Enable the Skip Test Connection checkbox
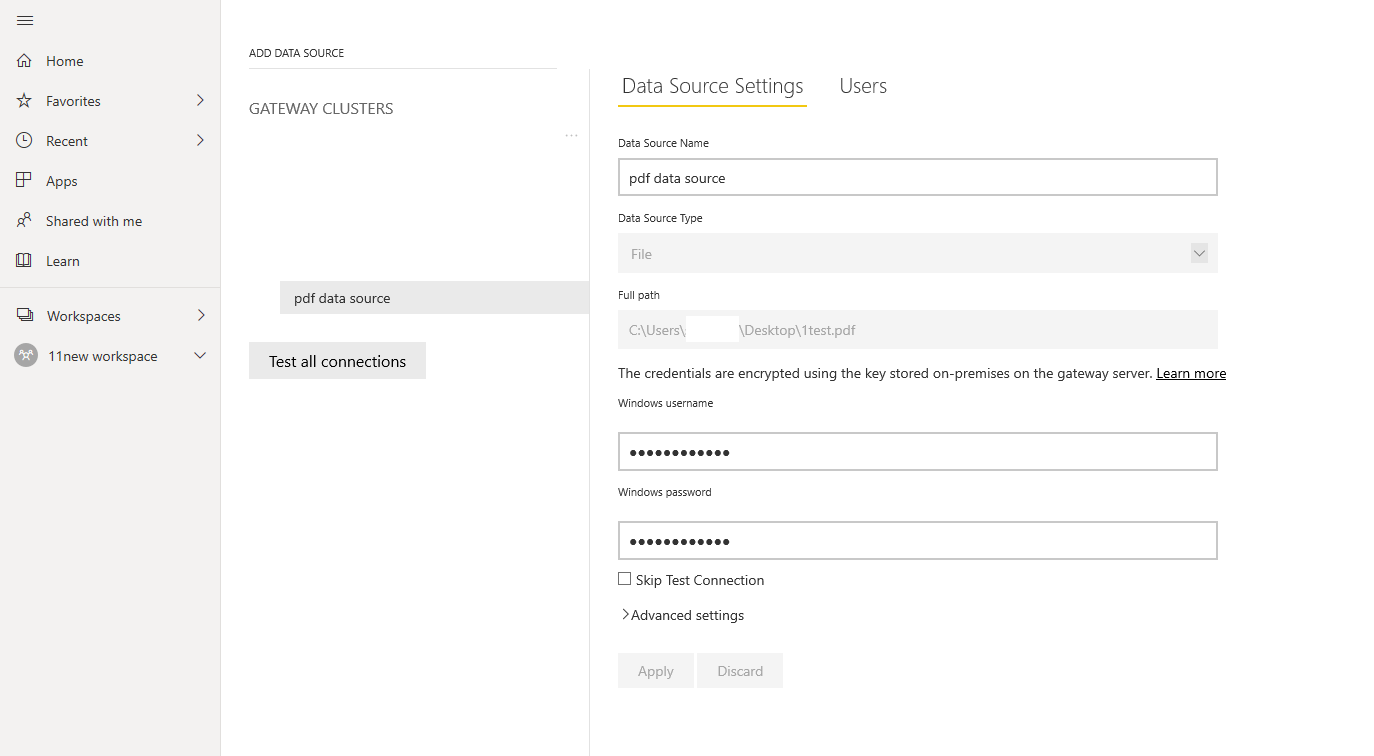This screenshot has height=756, width=1374. pos(625,579)
